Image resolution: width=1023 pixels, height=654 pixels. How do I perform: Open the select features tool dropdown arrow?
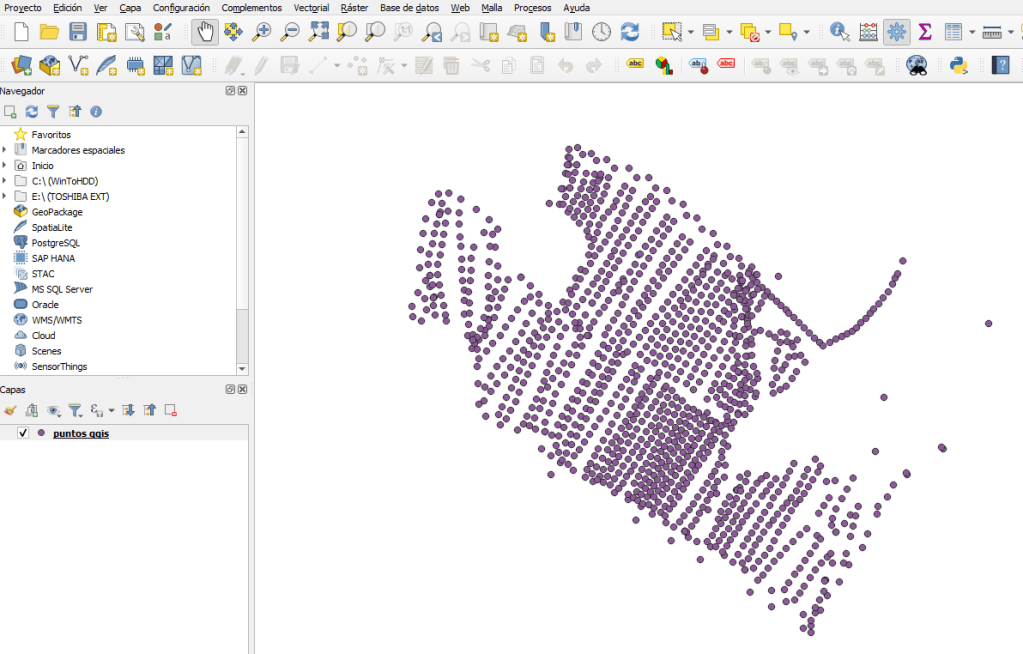coord(691,33)
